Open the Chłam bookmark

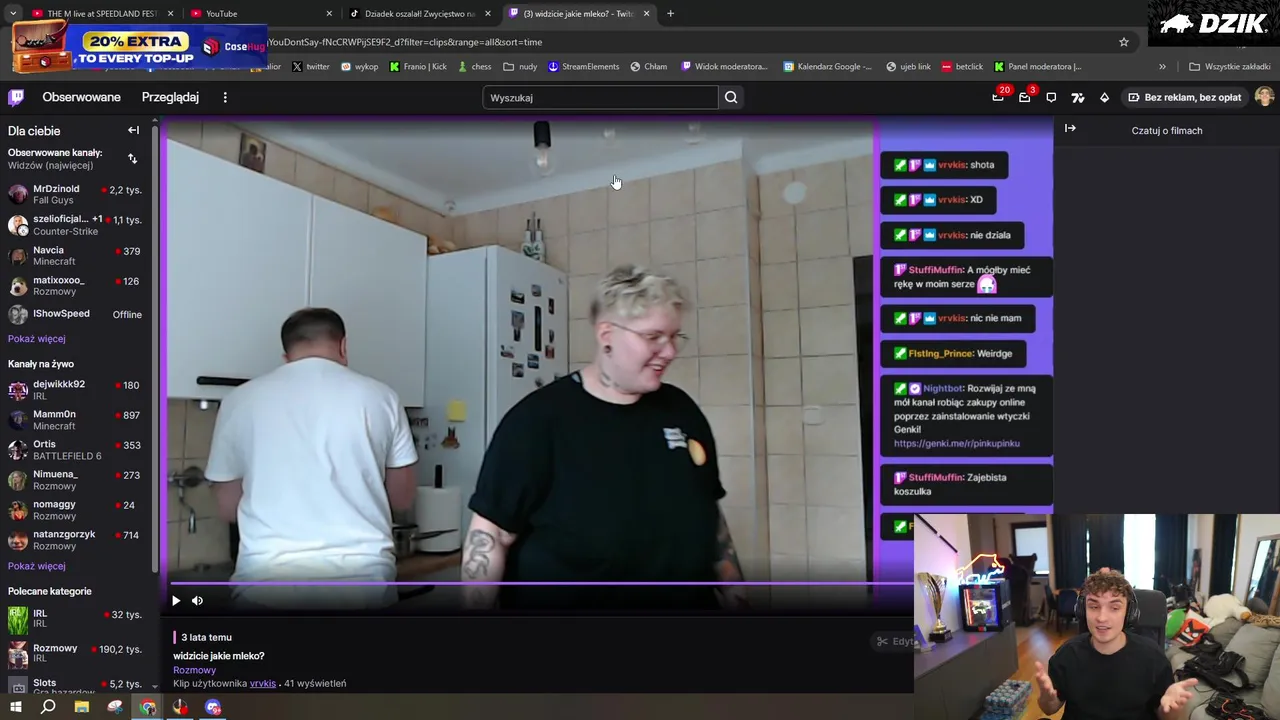point(649,67)
